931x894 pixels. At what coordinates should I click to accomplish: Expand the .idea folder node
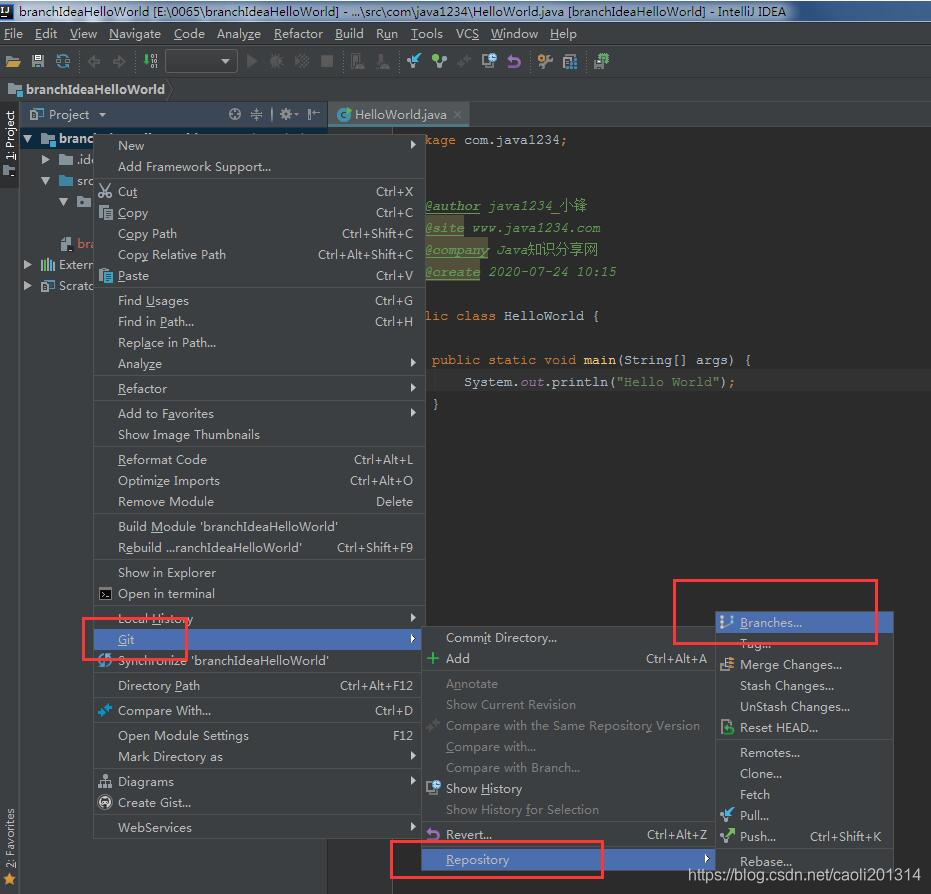45,160
